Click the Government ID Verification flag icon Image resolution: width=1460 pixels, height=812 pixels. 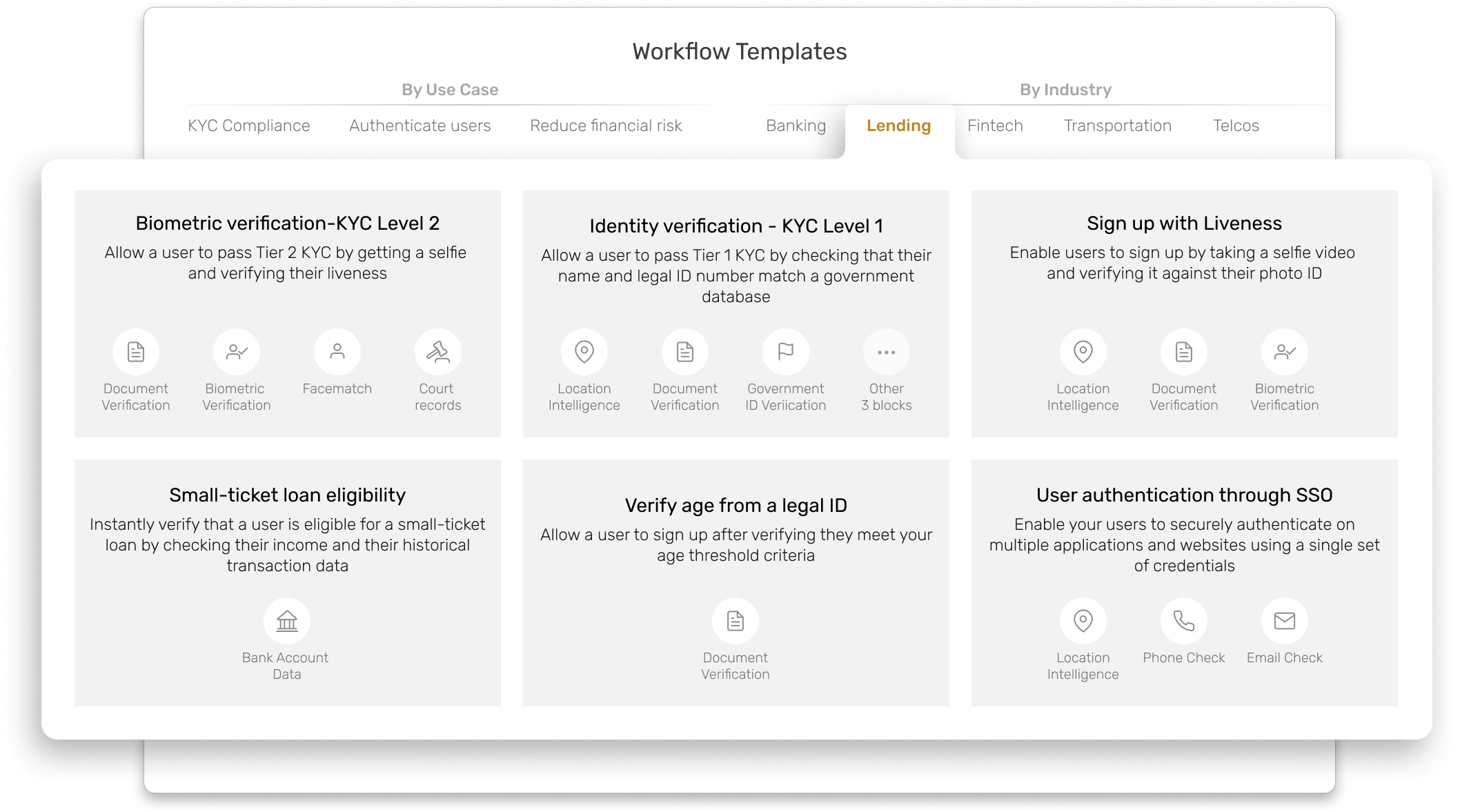tap(785, 352)
